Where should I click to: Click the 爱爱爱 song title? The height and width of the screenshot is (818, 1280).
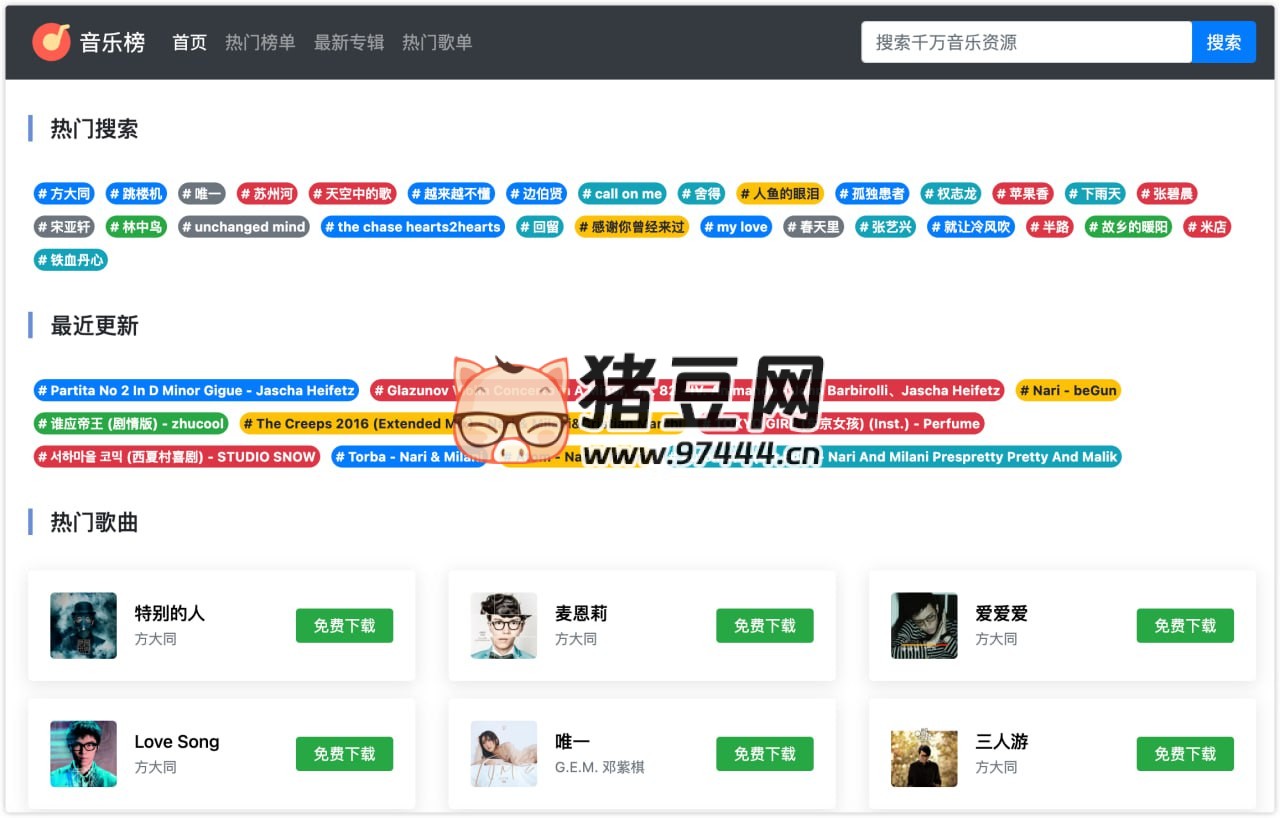coord(1002,613)
